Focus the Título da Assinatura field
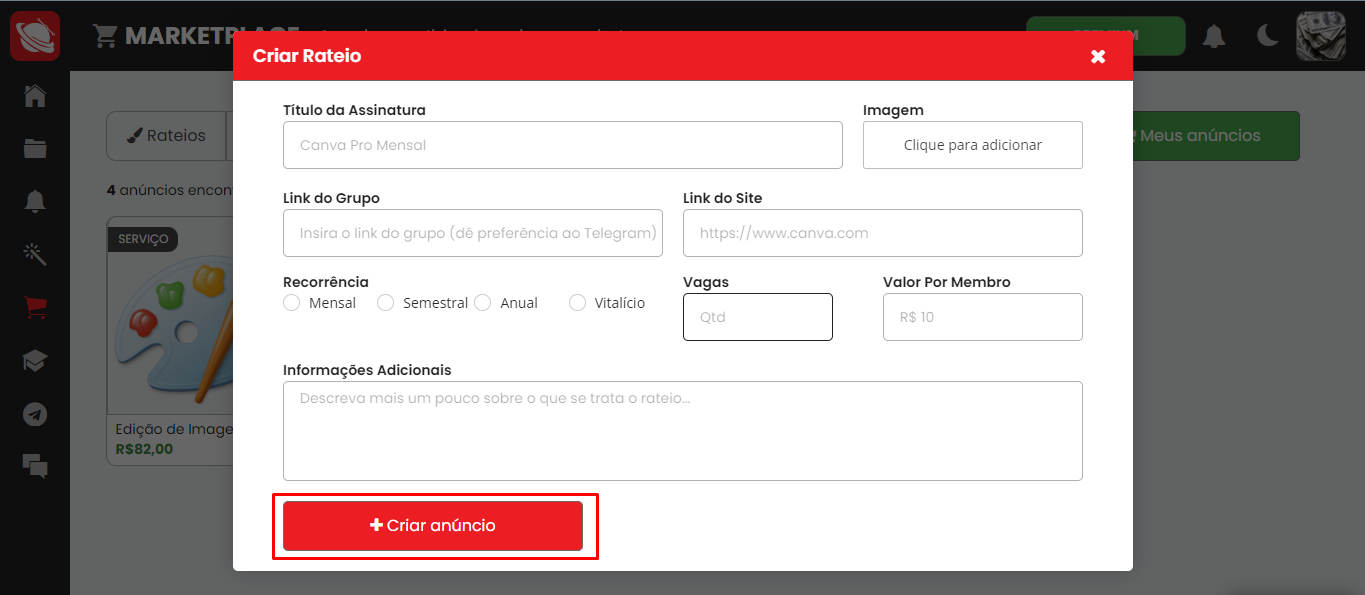This screenshot has width=1365, height=595. [562, 145]
